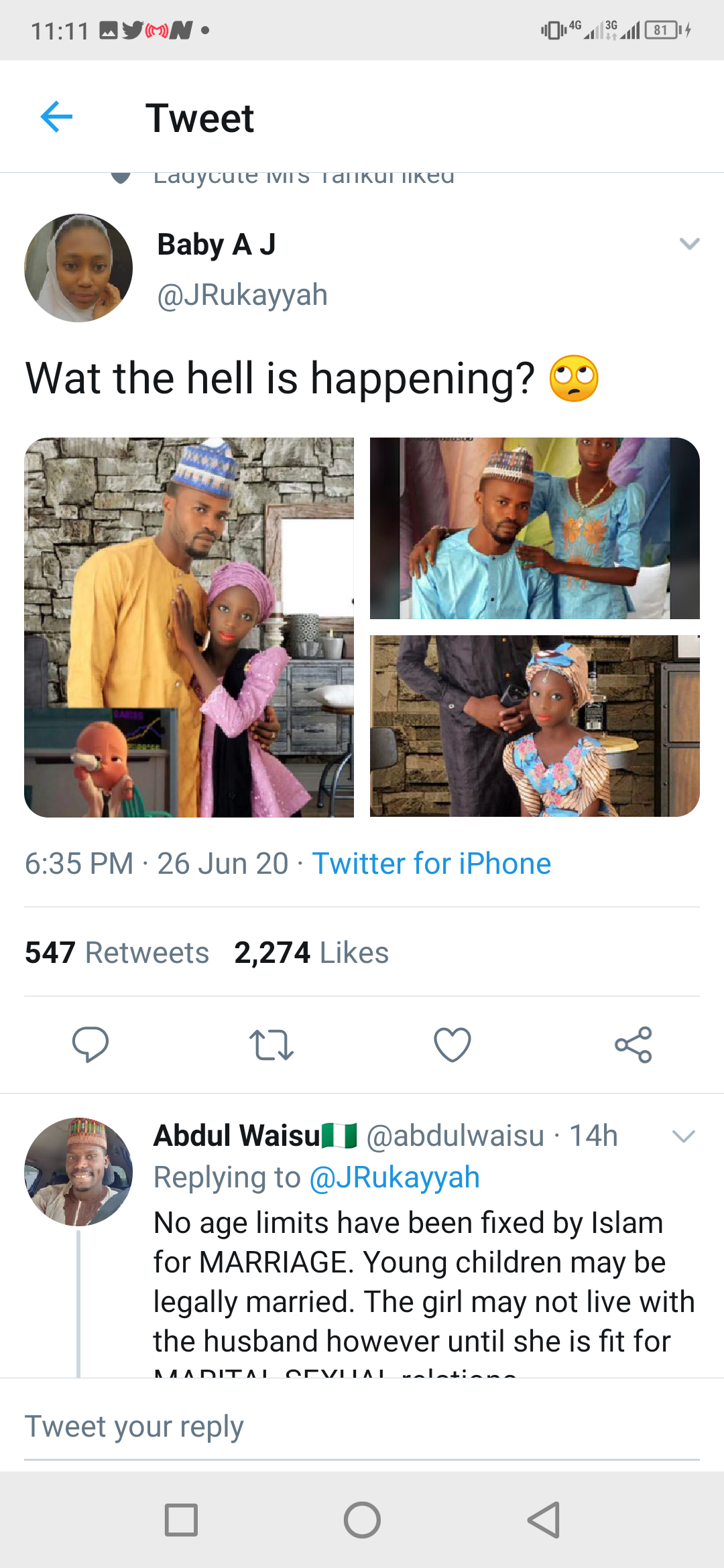724x1568 pixels.
Task: View the 547 Retweets list
Action: point(117,952)
